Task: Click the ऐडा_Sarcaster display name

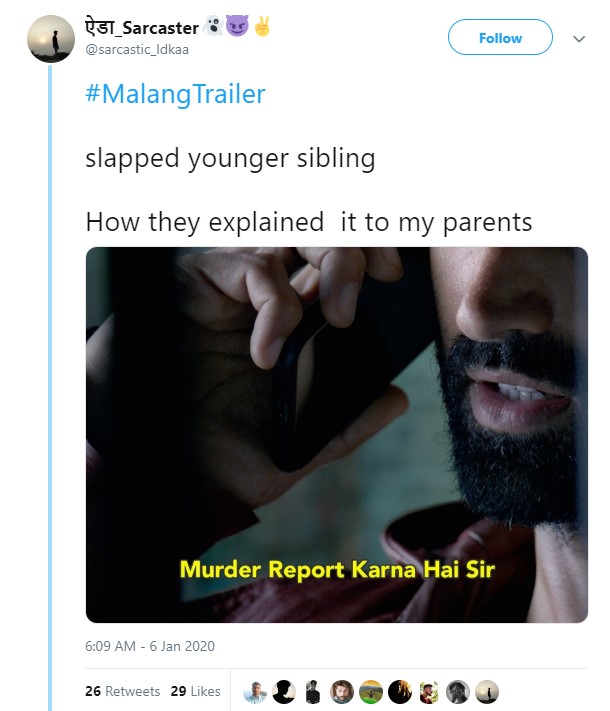Action: pyautogui.click(x=142, y=28)
